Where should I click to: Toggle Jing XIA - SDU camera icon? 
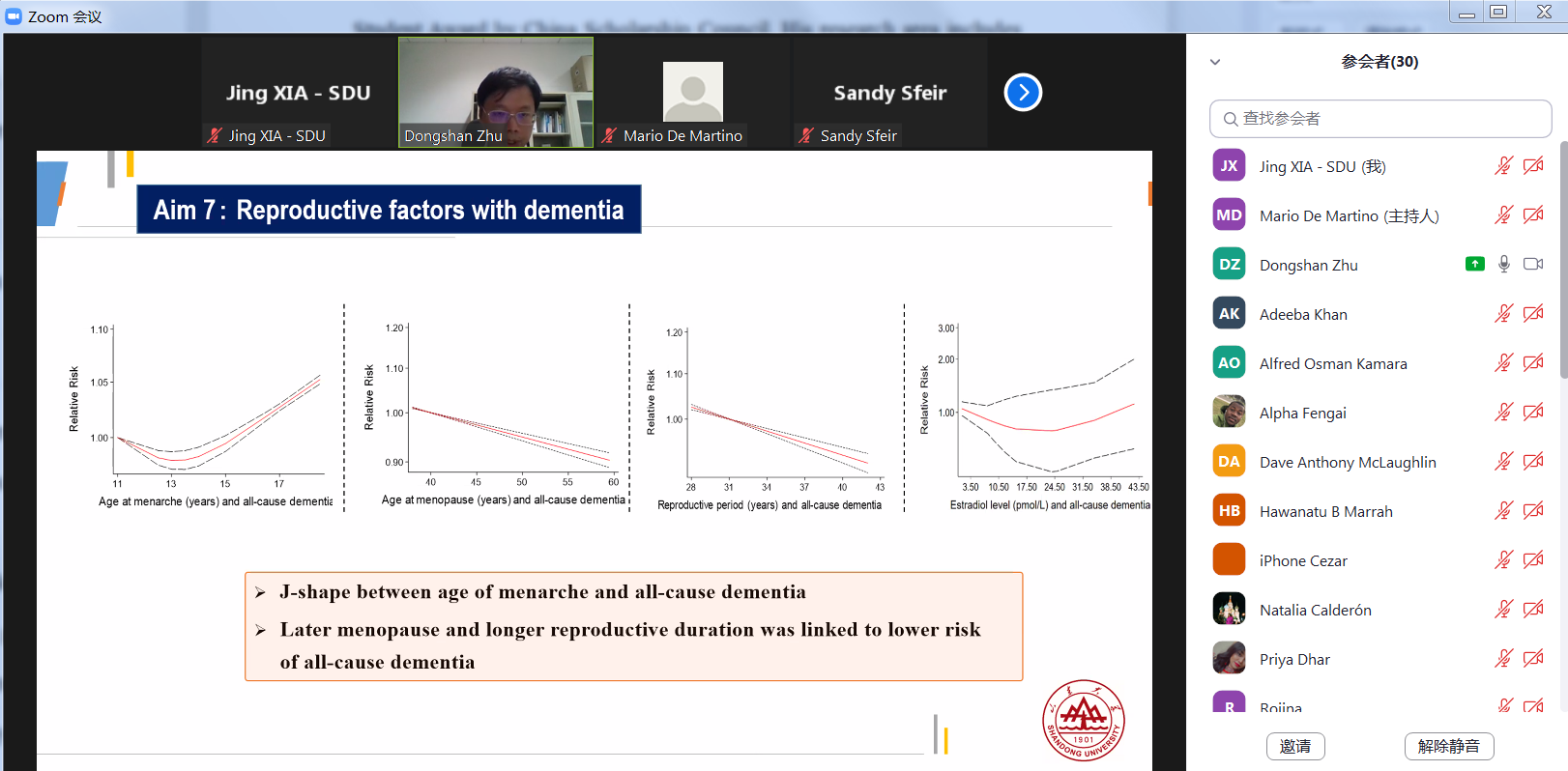point(1533,166)
